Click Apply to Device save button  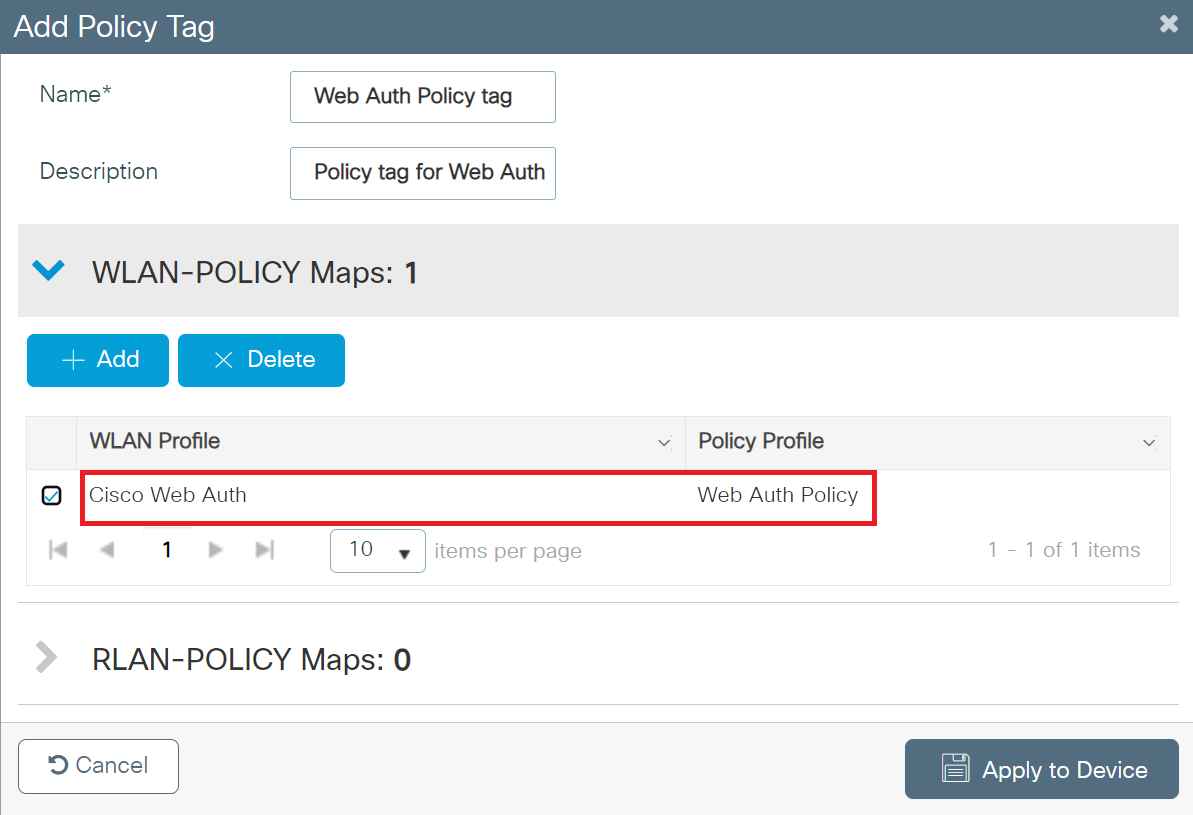pyautogui.click(x=1041, y=769)
